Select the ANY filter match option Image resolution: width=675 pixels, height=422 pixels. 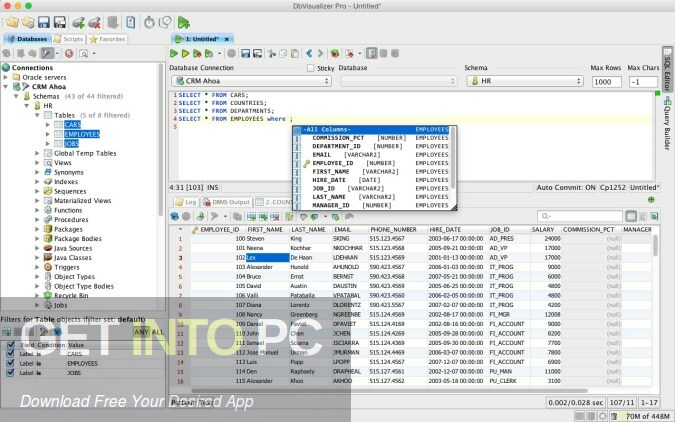point(141,332)
